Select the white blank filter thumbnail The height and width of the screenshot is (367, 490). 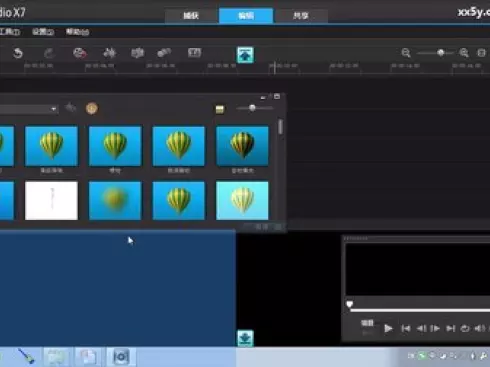point(51,200)
